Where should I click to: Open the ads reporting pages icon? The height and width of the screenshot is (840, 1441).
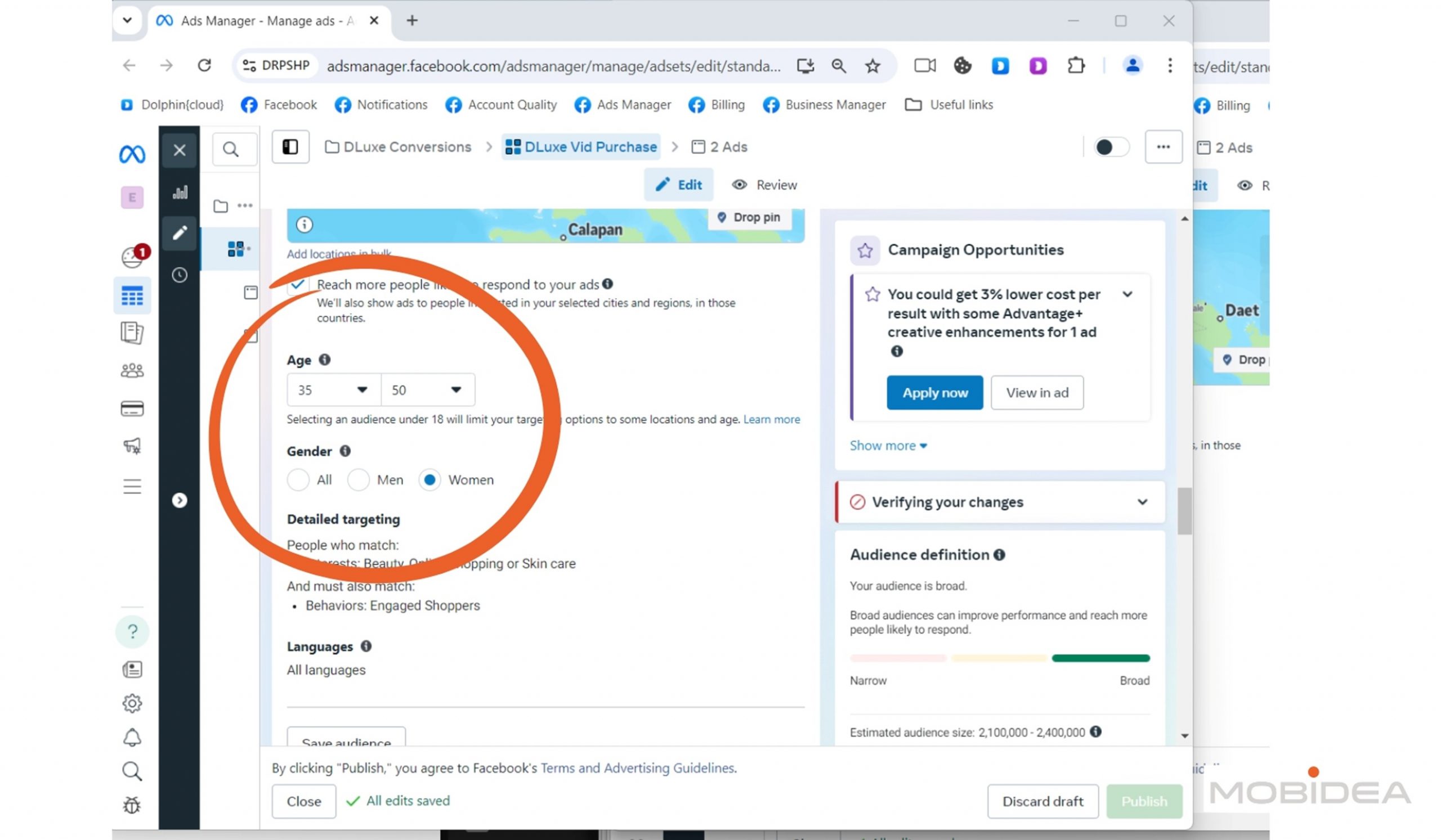(x=132, y=333)
